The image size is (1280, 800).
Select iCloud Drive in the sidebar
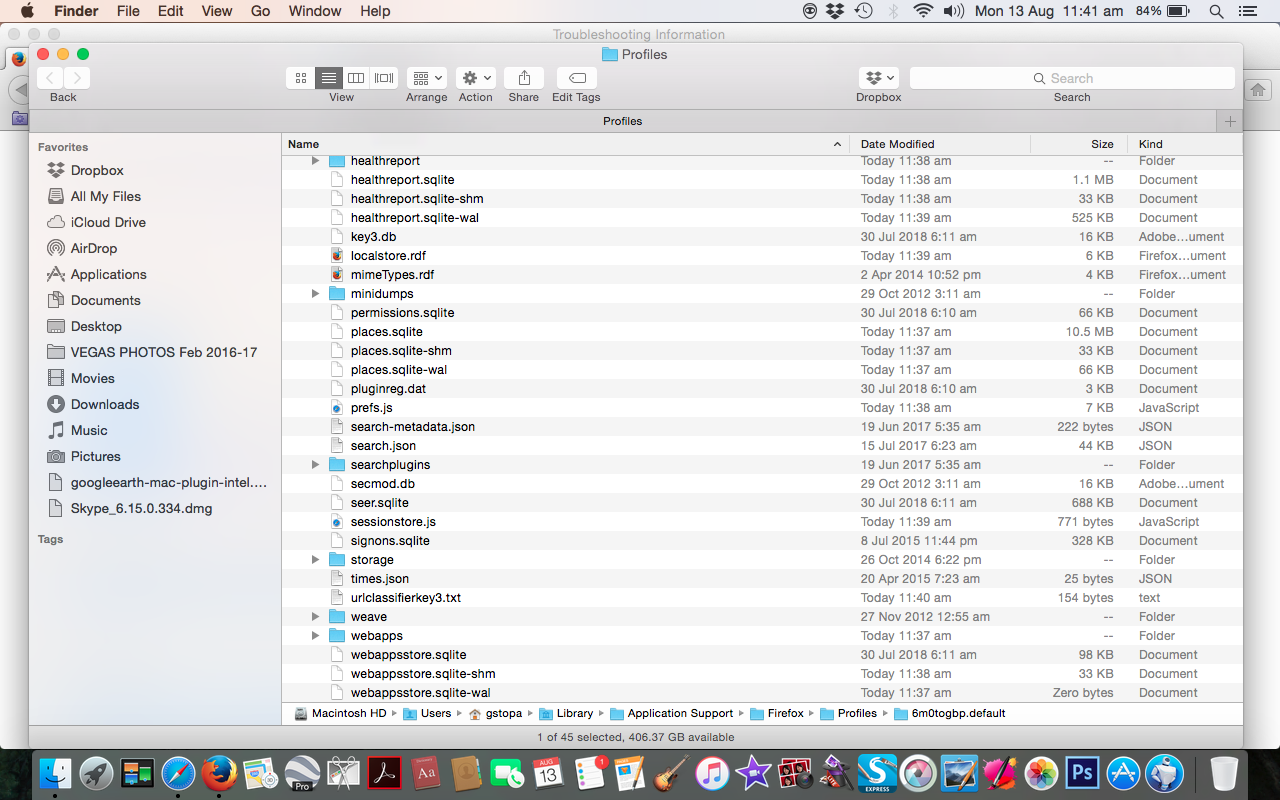pos(108,222)
